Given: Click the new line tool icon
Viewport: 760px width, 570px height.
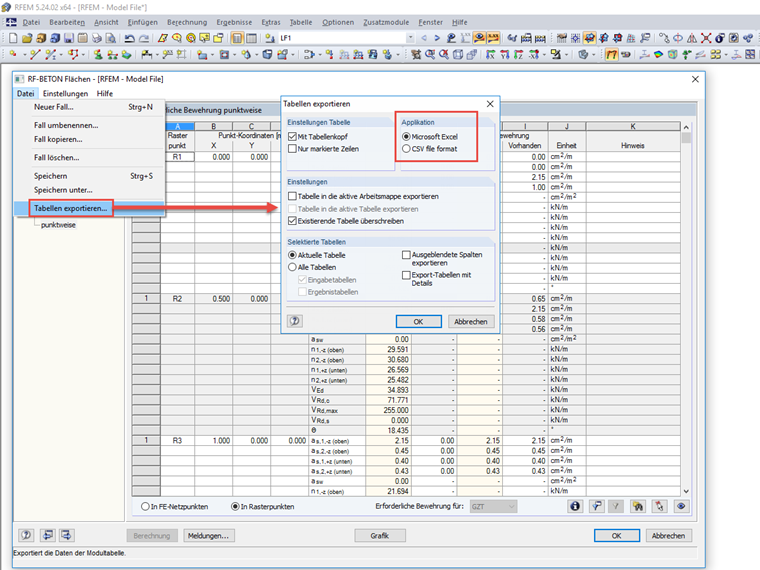Looking at the screenshot, I should [x=35, y=54].
